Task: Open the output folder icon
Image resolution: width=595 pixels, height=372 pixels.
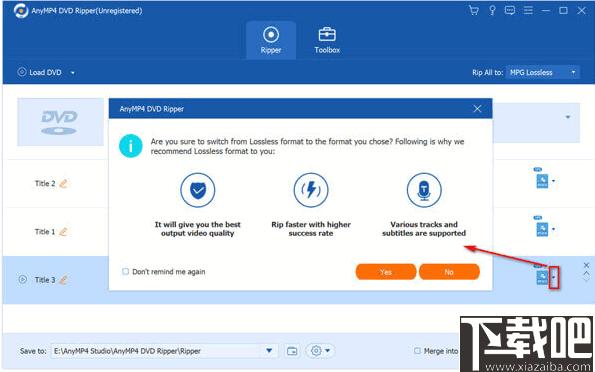Action: click(x=292, y=351)
